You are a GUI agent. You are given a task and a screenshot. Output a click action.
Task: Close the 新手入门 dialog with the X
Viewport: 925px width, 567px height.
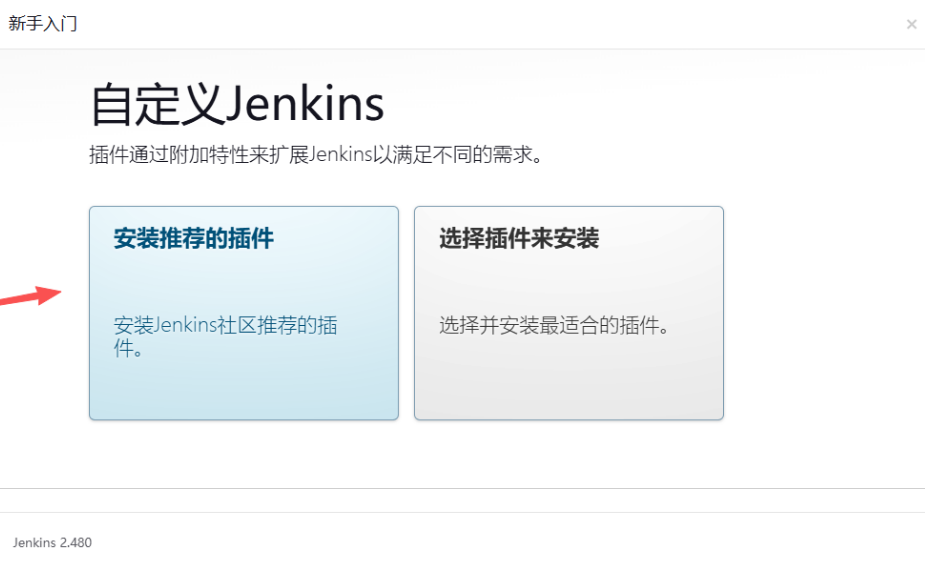click(911, 24)
